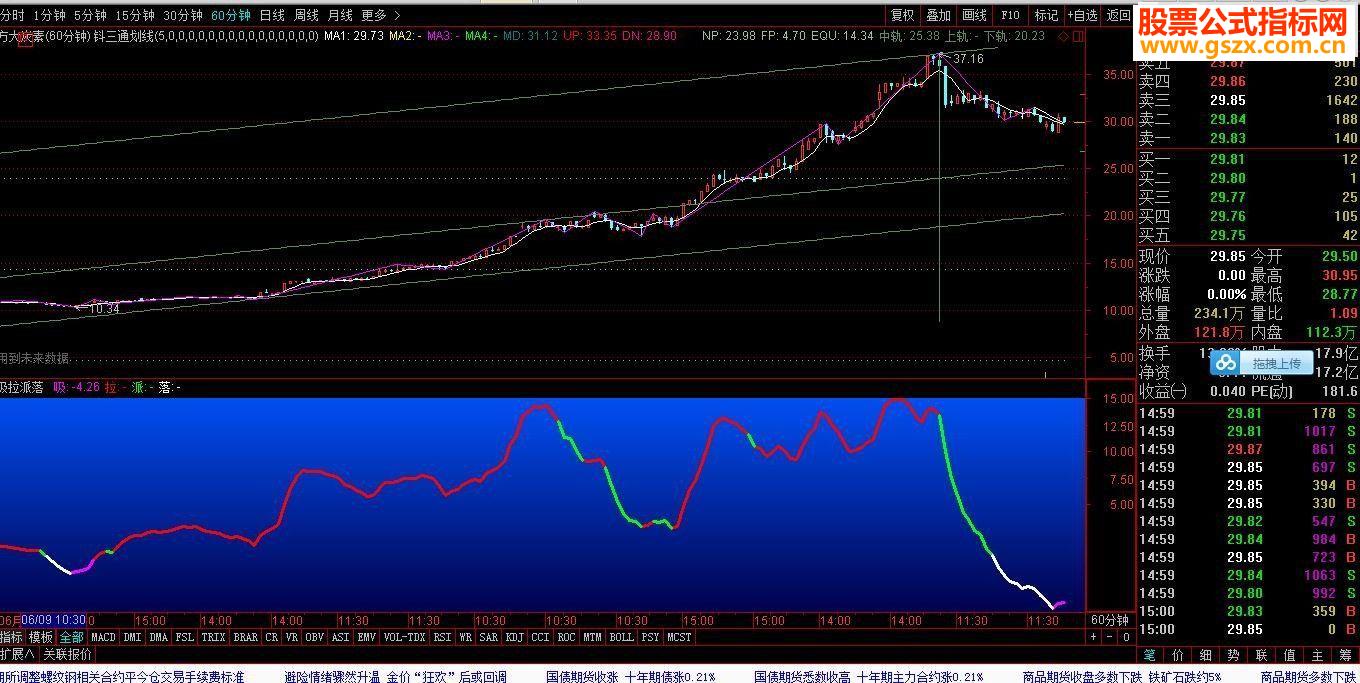Switch to the 周线 weekly chart

coord(306,15)
